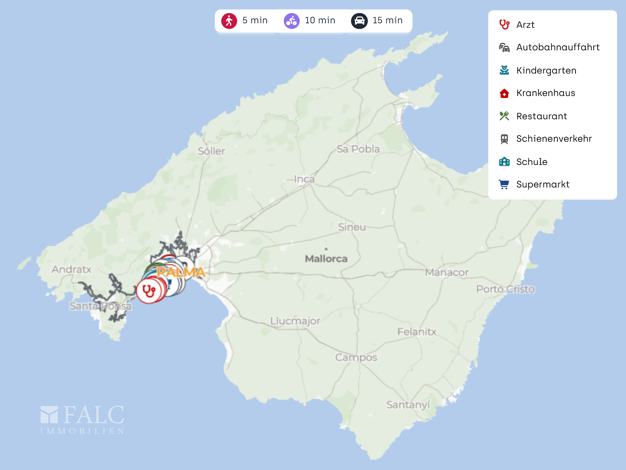Click the Arzt stethoscope legend icon
Screen dimensions: 626x470
[504, 24]
